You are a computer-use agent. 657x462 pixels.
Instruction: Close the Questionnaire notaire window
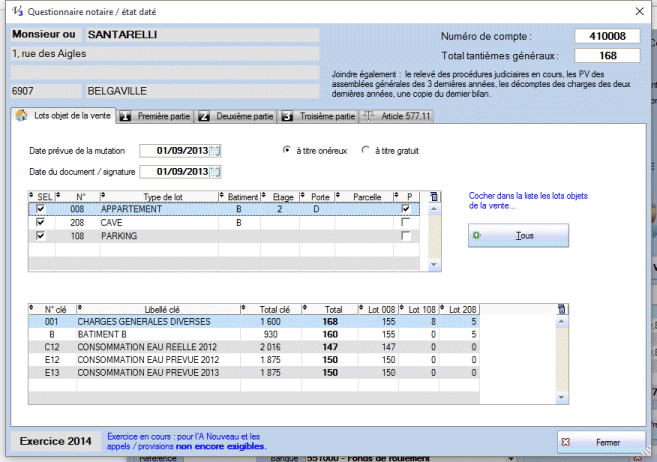coord(639,11)
